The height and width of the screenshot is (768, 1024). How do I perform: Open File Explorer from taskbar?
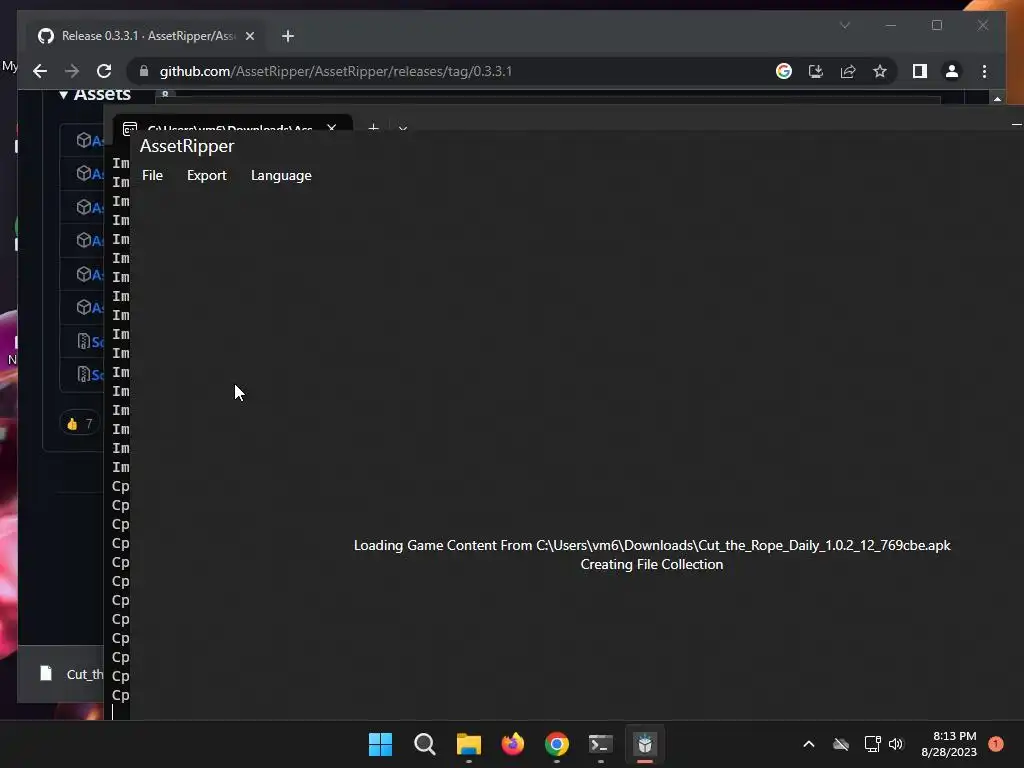pos(468,744)
